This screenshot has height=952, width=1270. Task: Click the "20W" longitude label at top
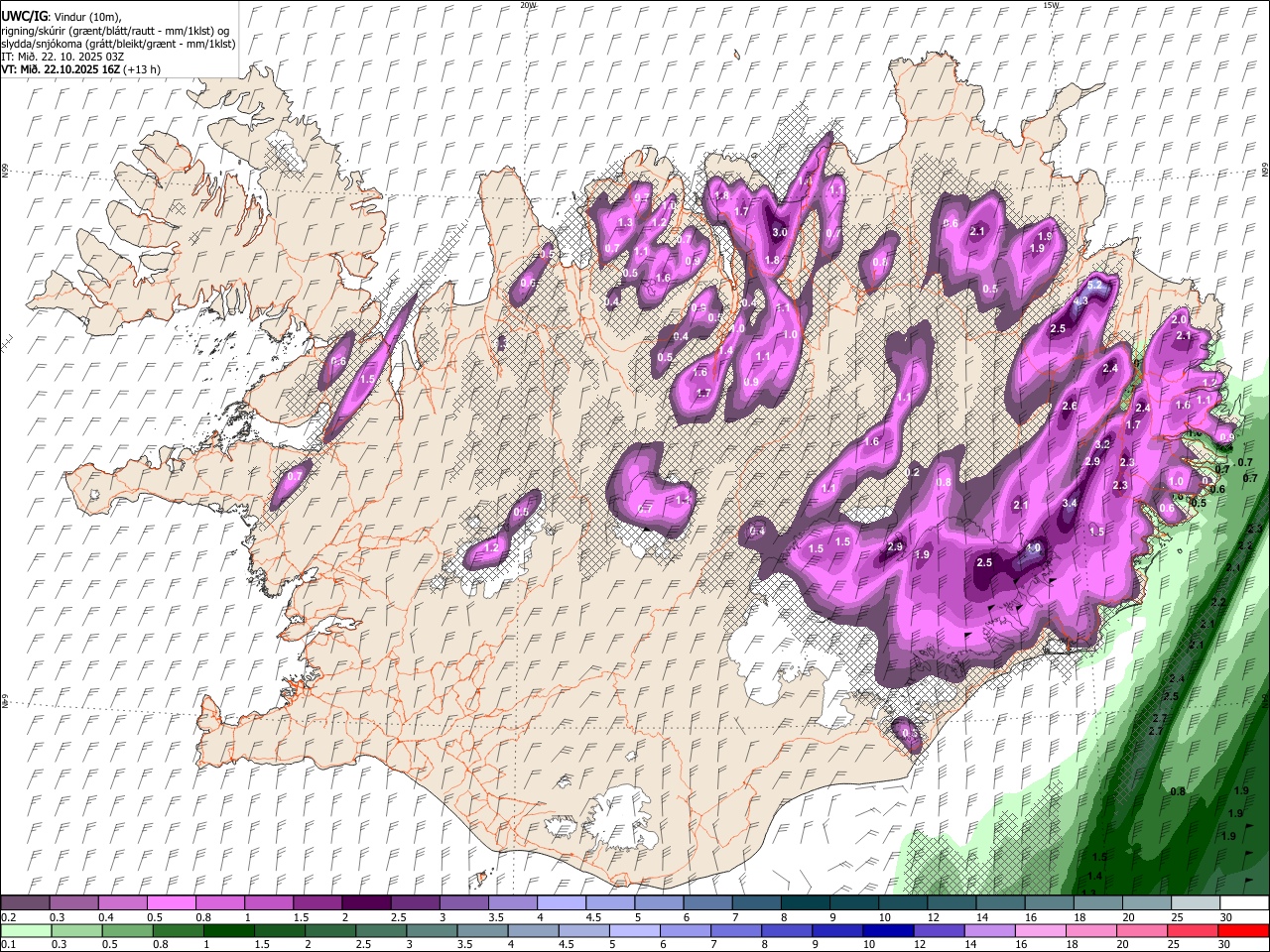(x=528, y=5)
